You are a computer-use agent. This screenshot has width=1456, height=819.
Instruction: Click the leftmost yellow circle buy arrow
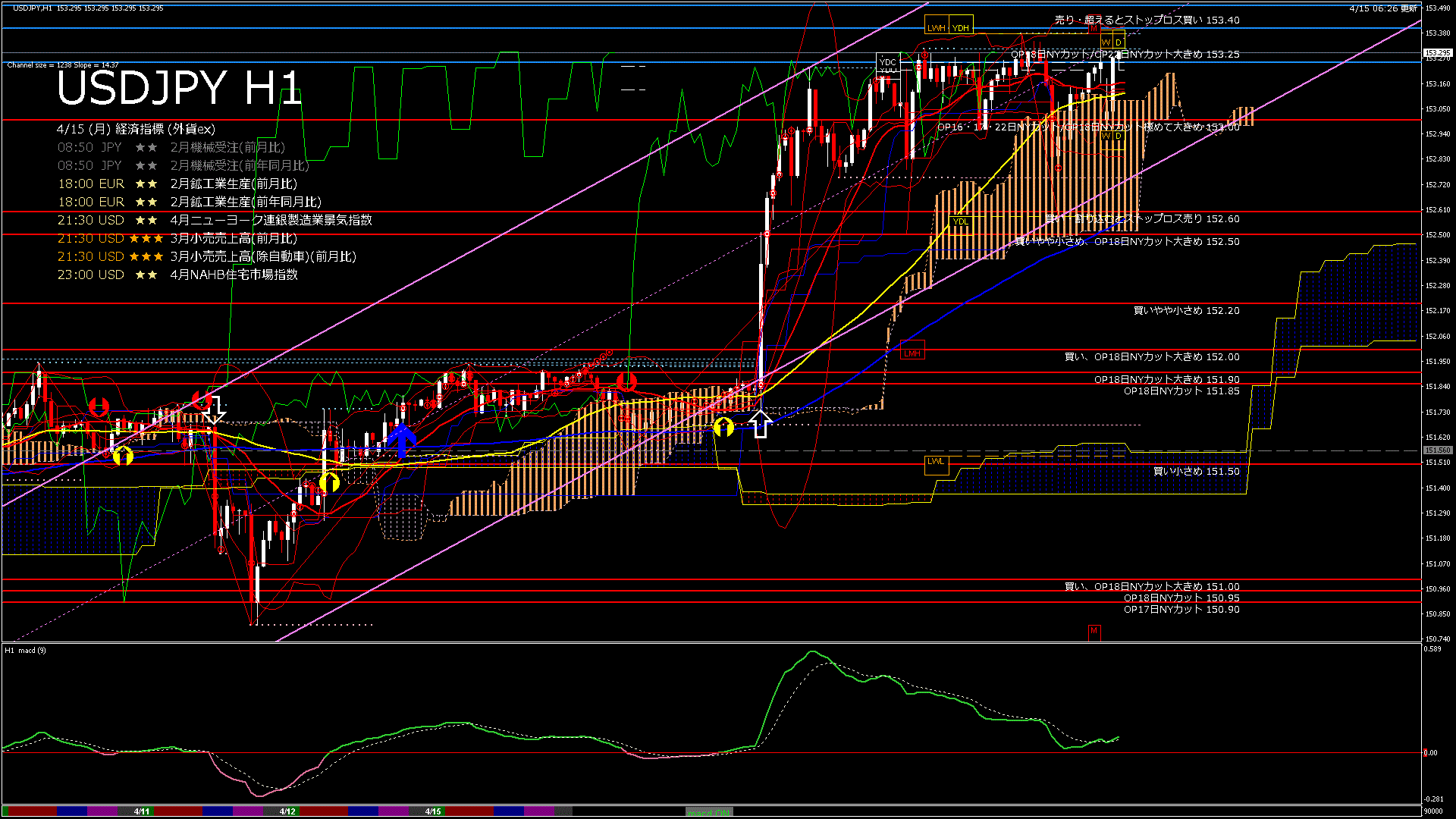(123, 455)
